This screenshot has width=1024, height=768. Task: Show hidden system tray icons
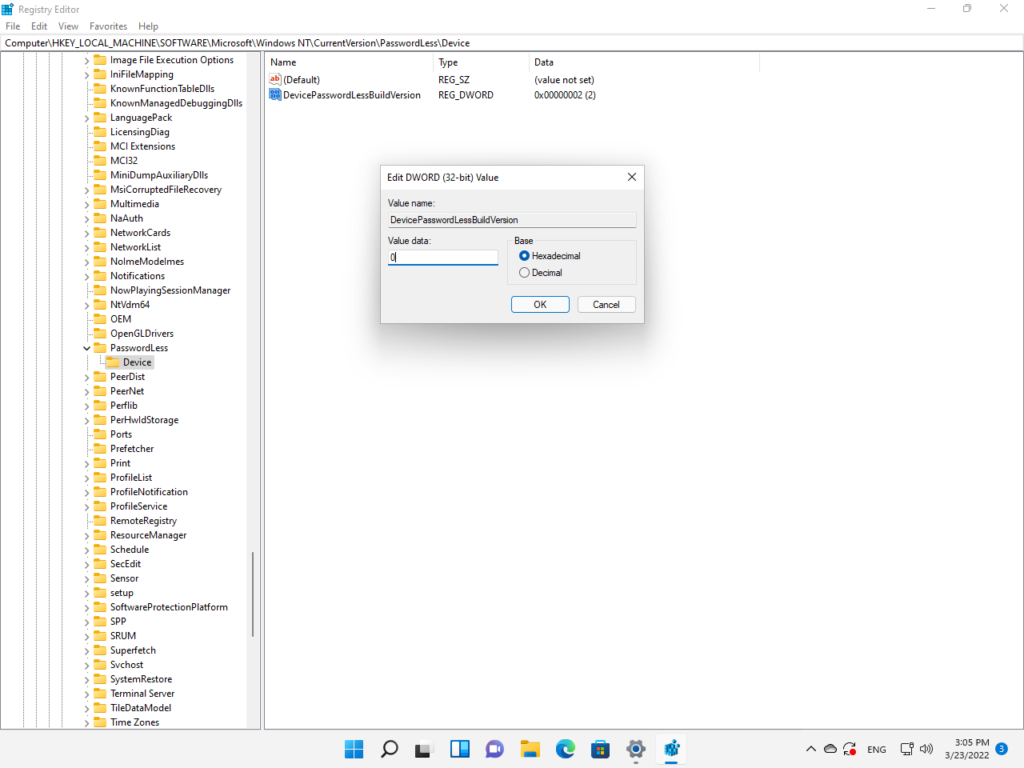point(811,749)
